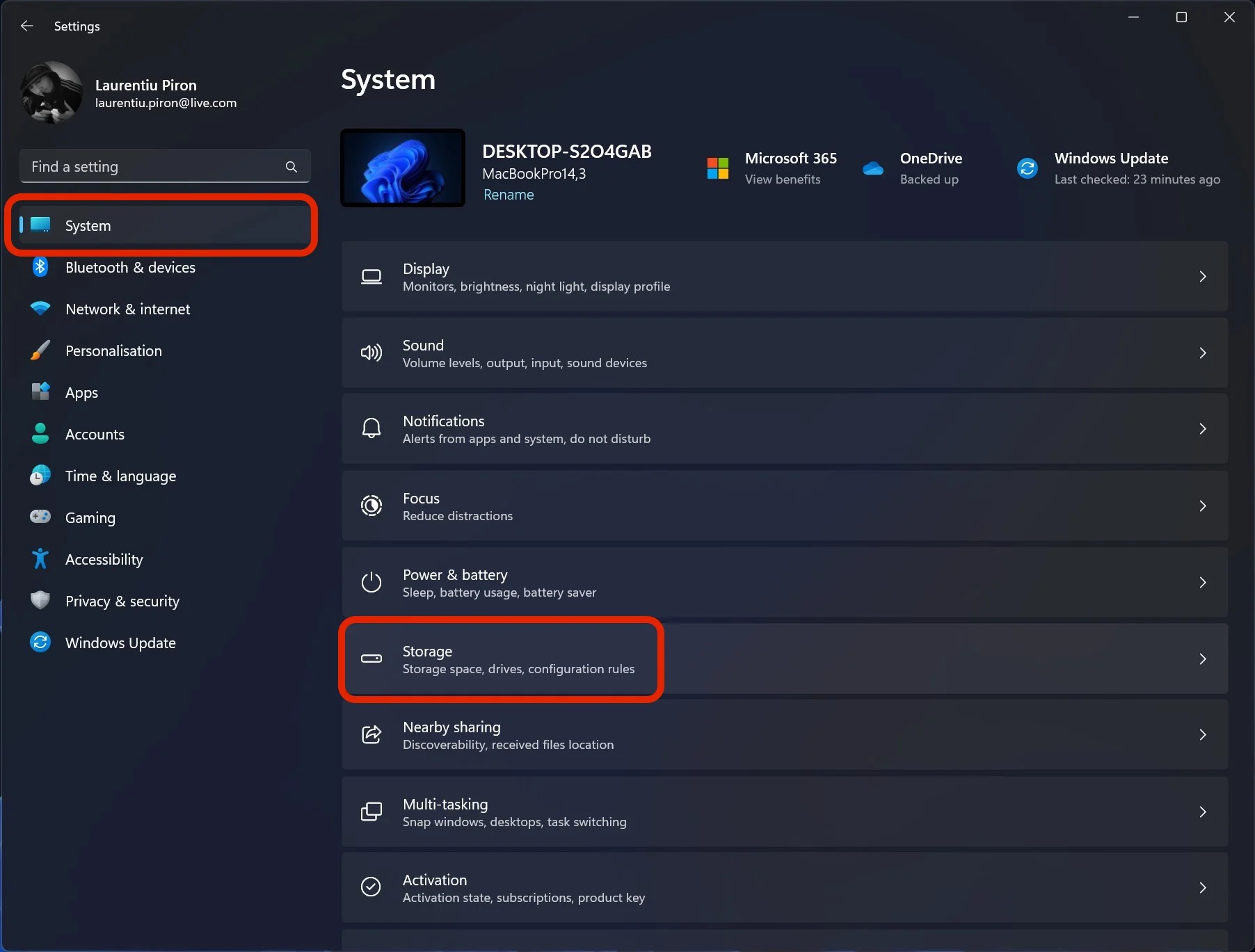
Task: Click the back arrow in Settings header
Action: 27,26
